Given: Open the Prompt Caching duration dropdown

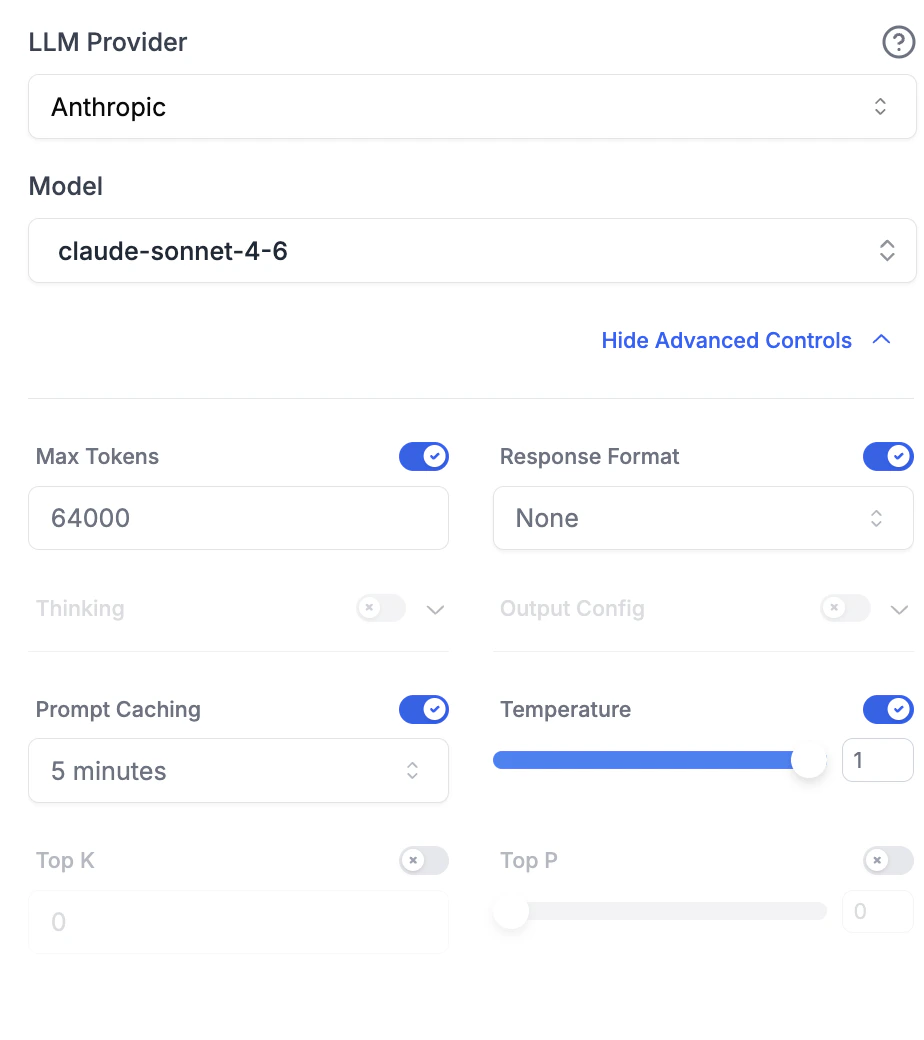Looking at the screenshot, I should tap(238, 770).
